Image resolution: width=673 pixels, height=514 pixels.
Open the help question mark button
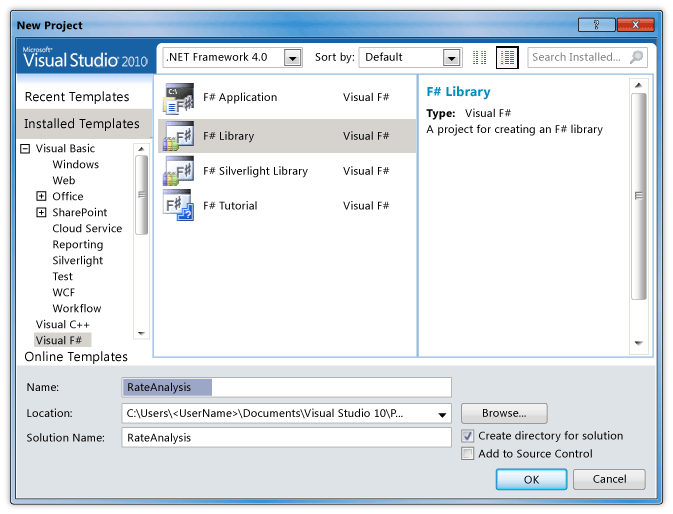[x=596, y=25]
